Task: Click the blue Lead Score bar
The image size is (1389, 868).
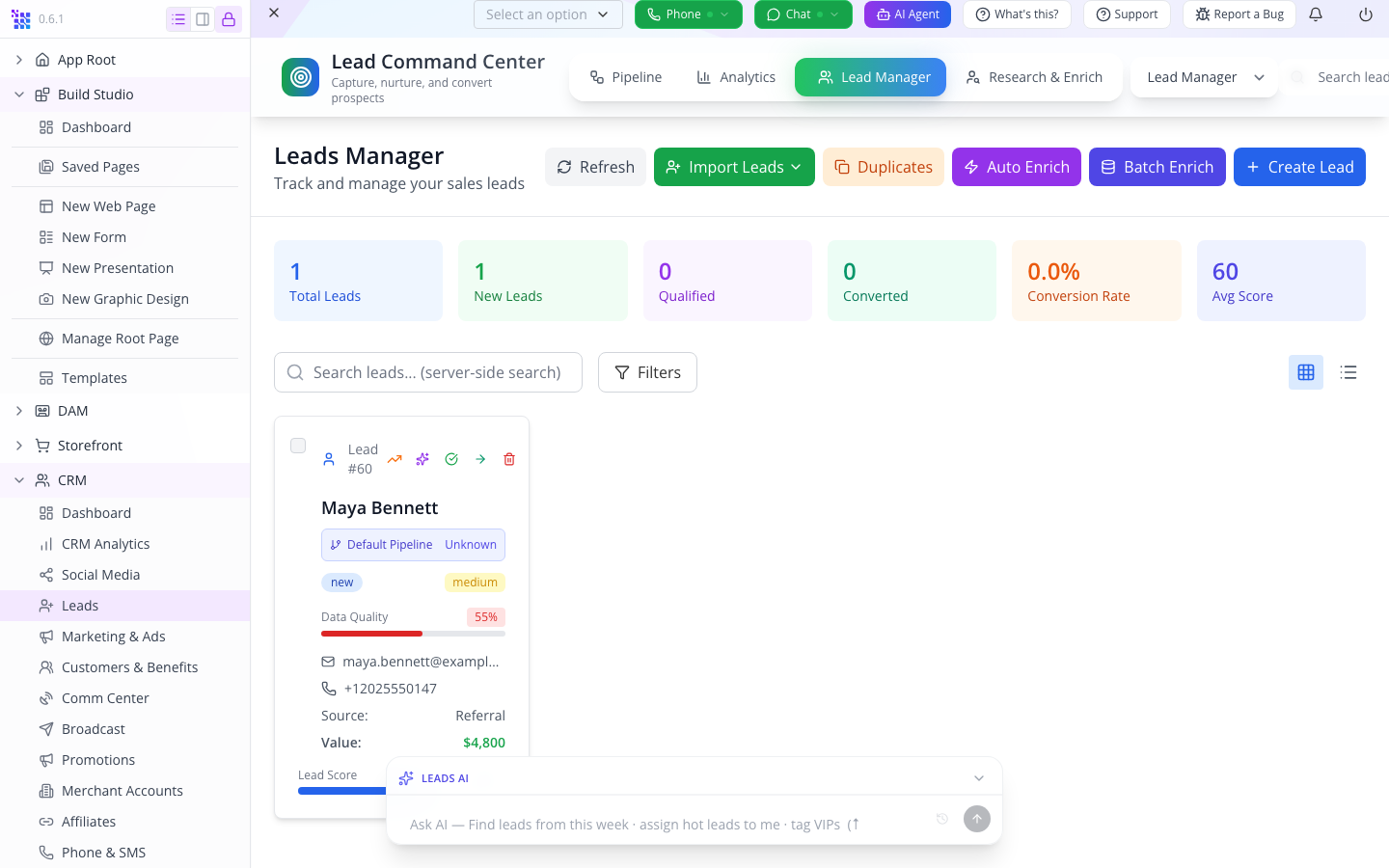Action: click(342, 791)
